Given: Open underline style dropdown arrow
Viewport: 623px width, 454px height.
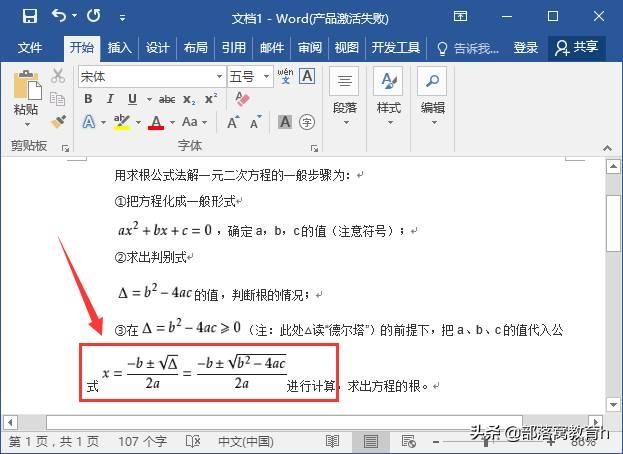Looking at the screenshot, I should coord(149,99).
